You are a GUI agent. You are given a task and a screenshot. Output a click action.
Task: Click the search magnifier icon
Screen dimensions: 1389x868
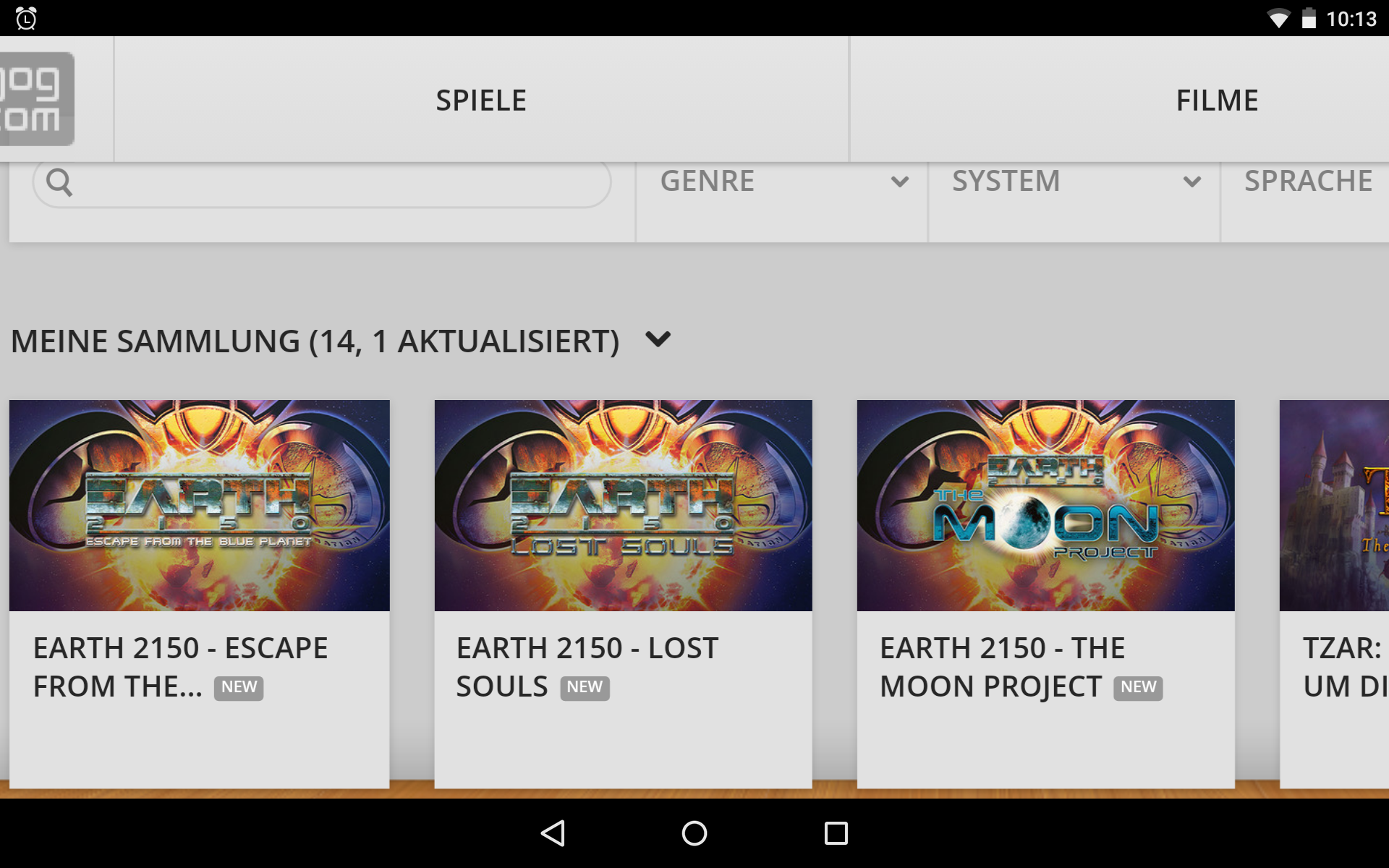pyautogui.click(x=59, y=182)
